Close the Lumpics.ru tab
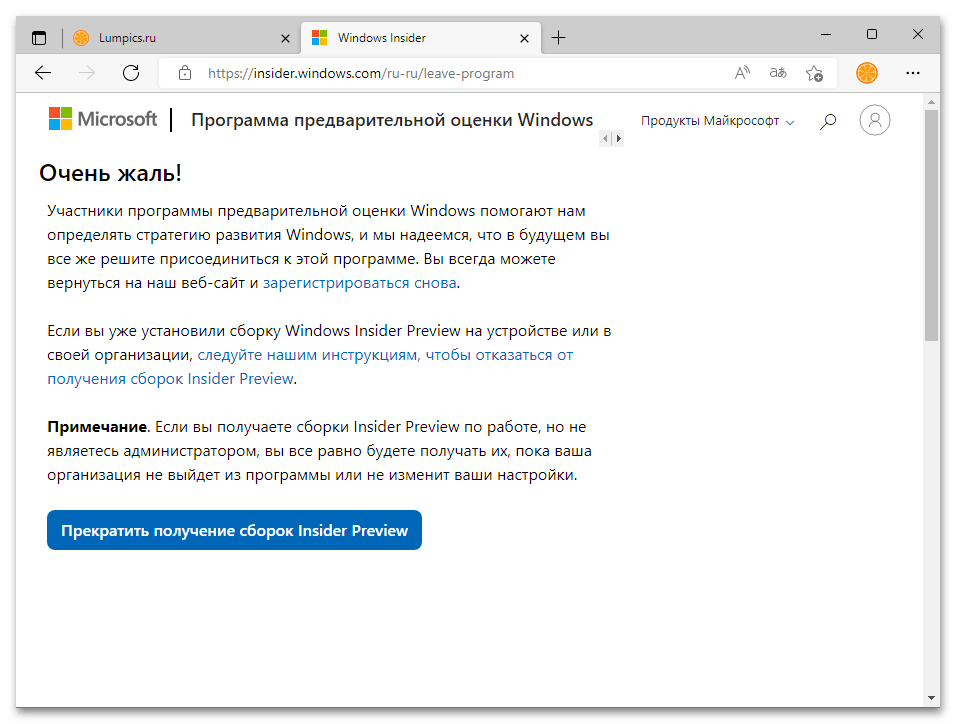 (285, 38)
